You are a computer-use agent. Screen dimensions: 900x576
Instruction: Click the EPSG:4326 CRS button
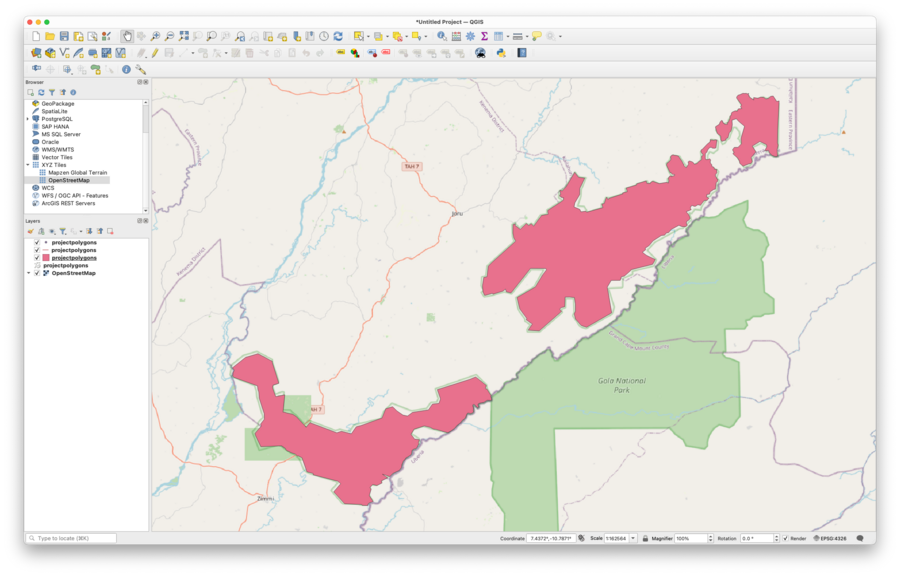(832, 538)
